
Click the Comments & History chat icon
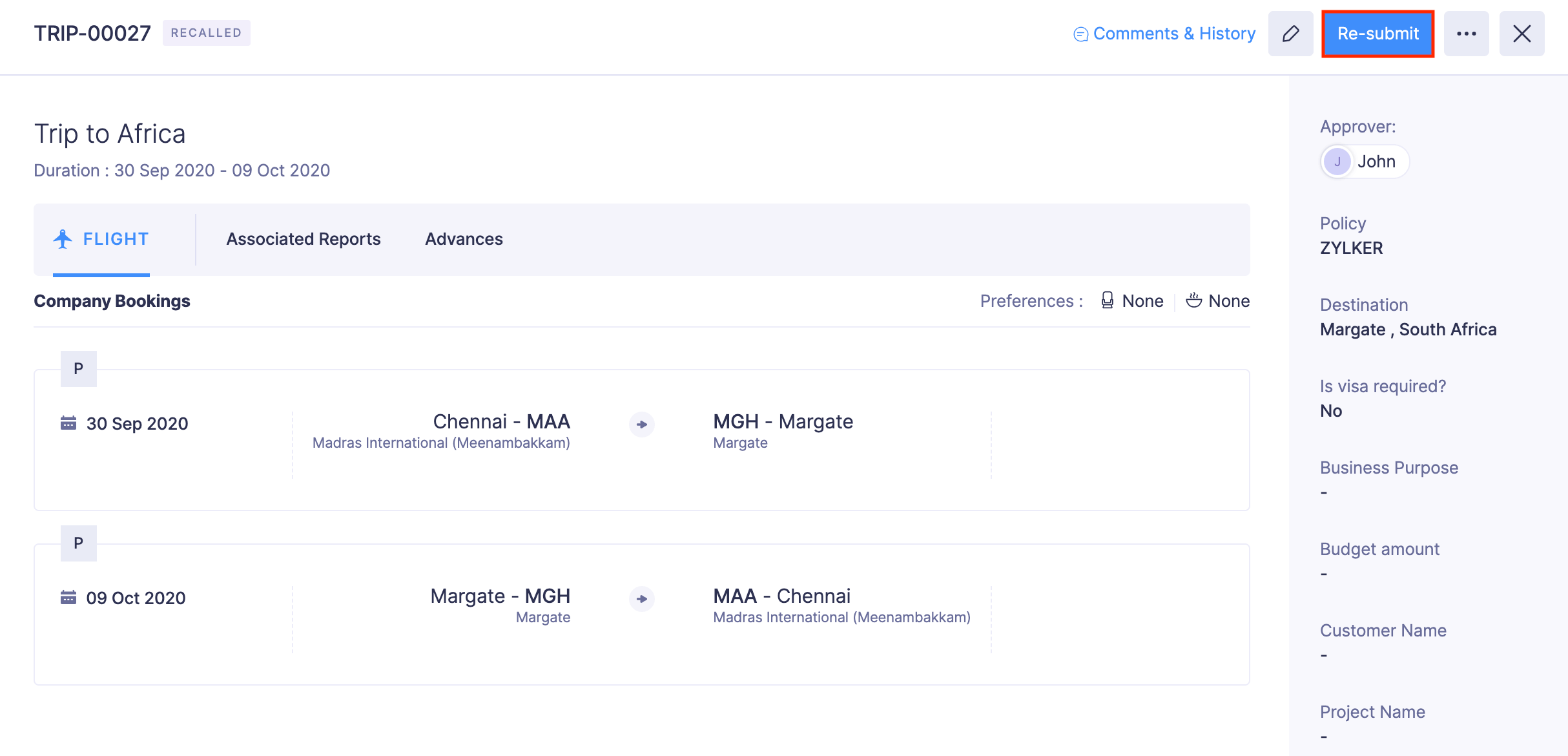click(1080, 34)
